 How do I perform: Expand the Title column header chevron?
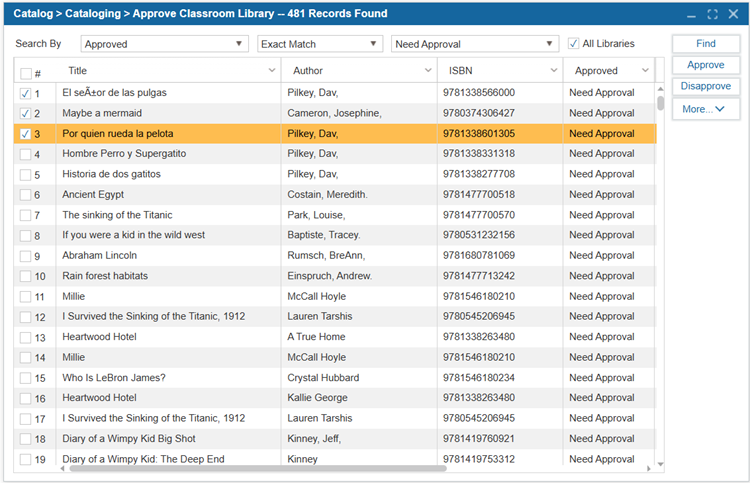[x=272, y=70]
